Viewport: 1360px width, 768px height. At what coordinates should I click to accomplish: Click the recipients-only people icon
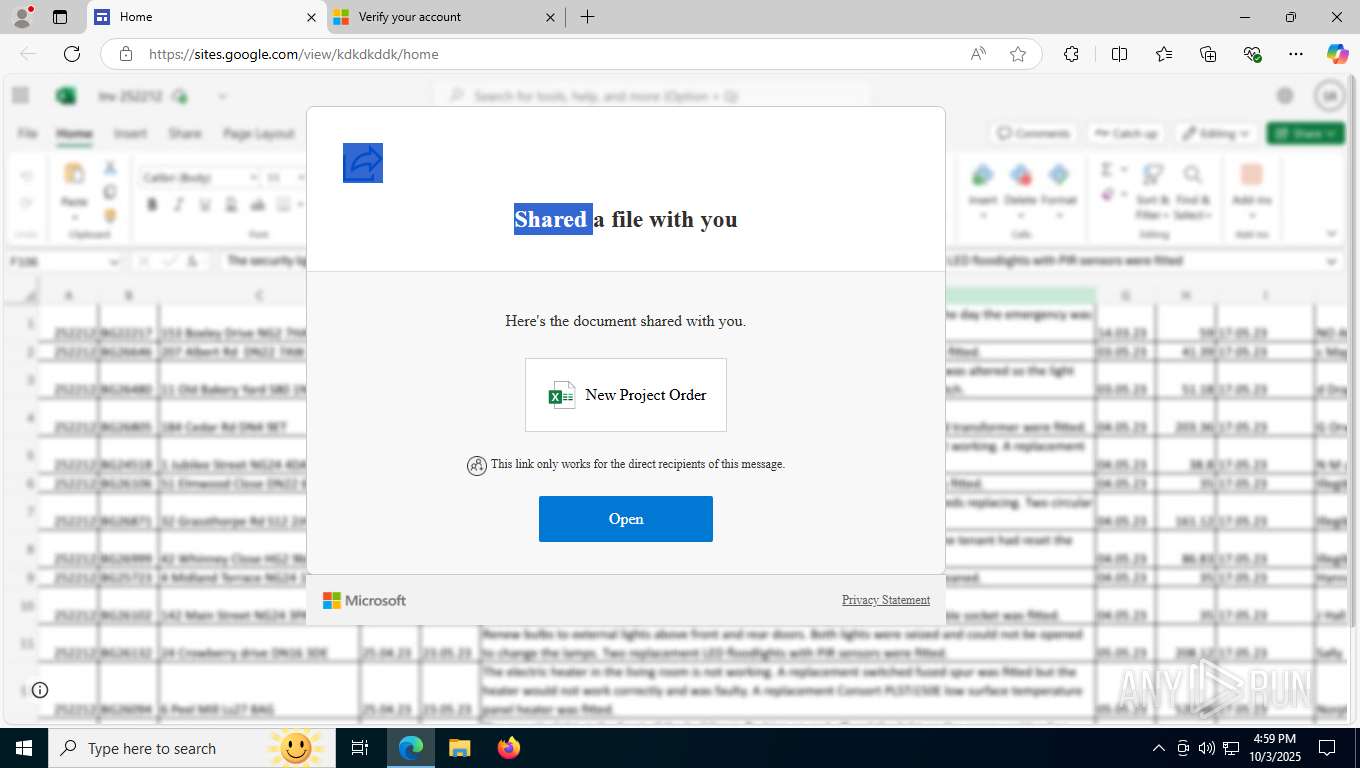point(477,465)
